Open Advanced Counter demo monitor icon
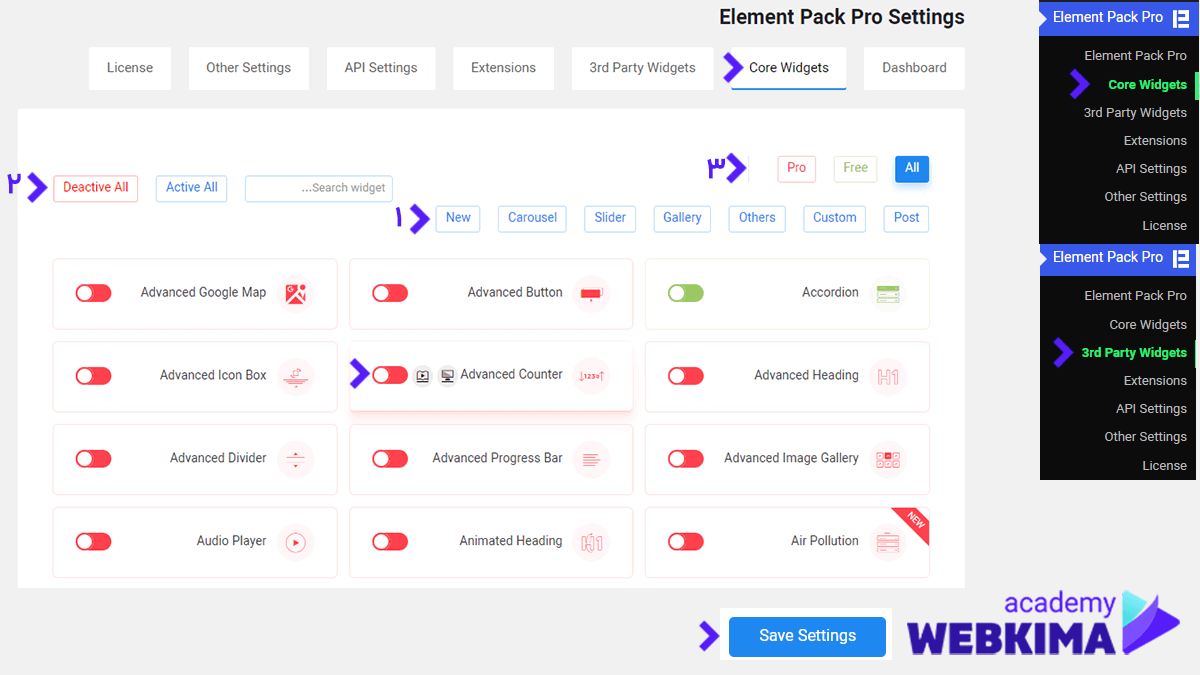 pyautogui.click(x=447, y=376)
